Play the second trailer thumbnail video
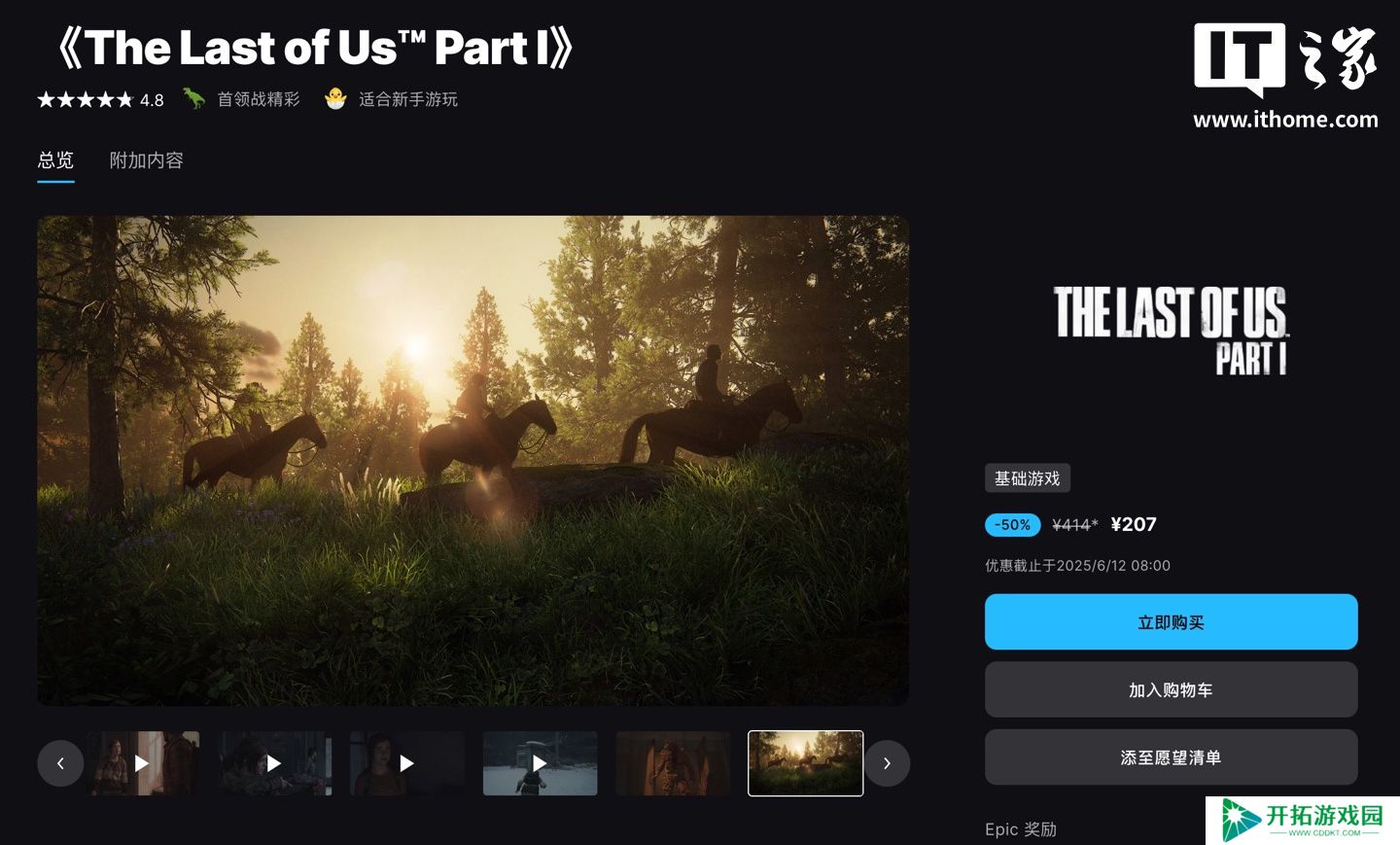Image resolution: width=1400 pixels, height=845 pixels. (274, 763)
